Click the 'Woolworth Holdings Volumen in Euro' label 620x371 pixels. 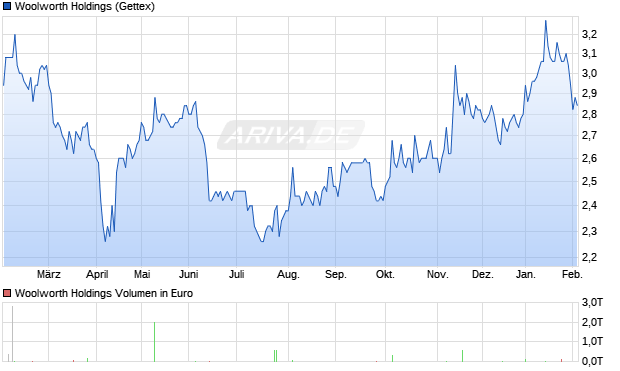[104, 293]
